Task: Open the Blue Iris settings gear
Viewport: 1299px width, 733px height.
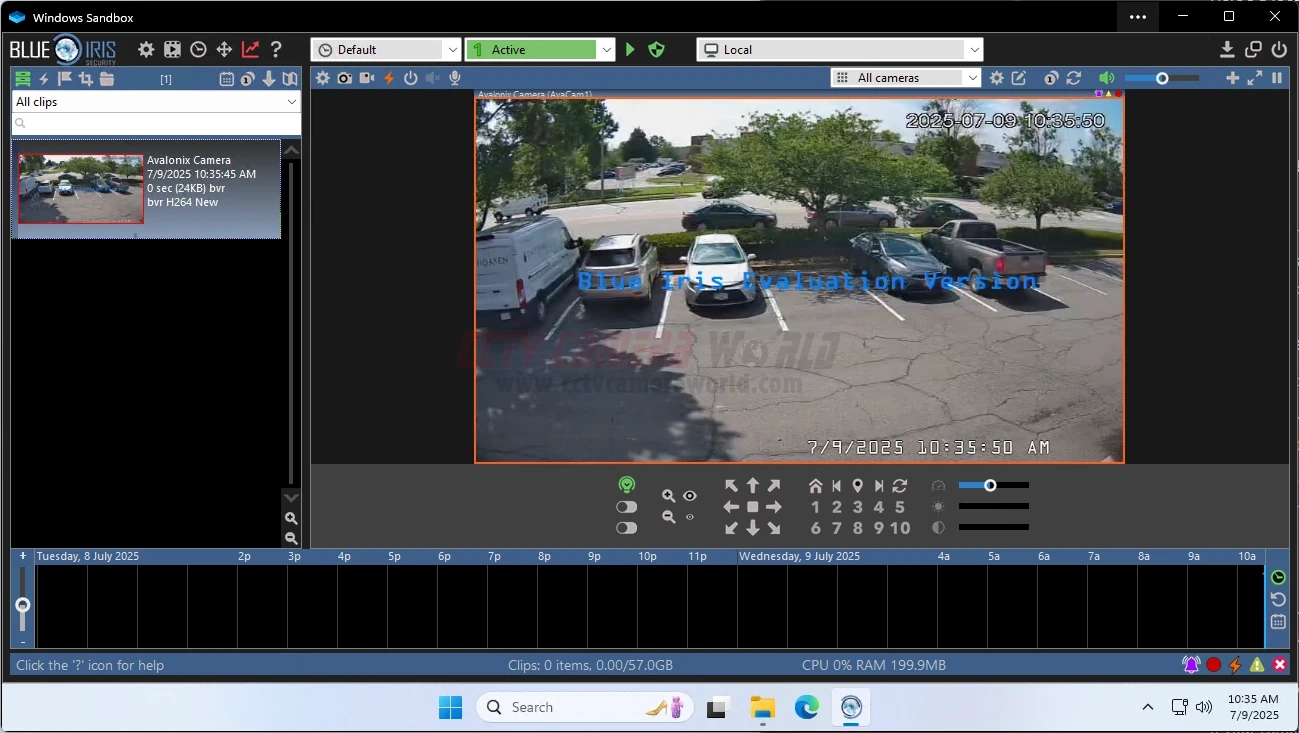Action: [x=146, y=49]
